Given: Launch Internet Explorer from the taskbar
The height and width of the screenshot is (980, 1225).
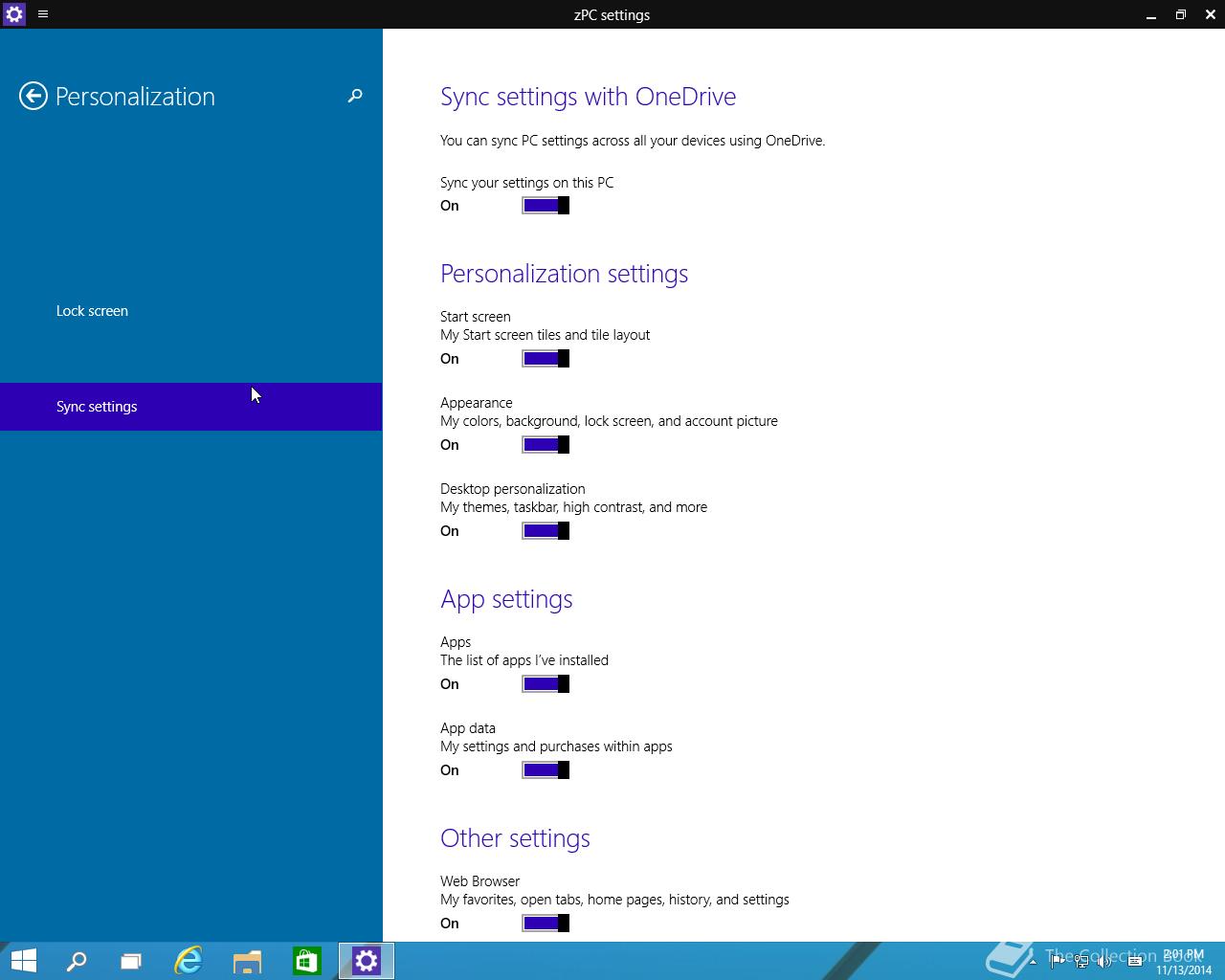Looking at the screenshot, I should click(x=189, y=961).
